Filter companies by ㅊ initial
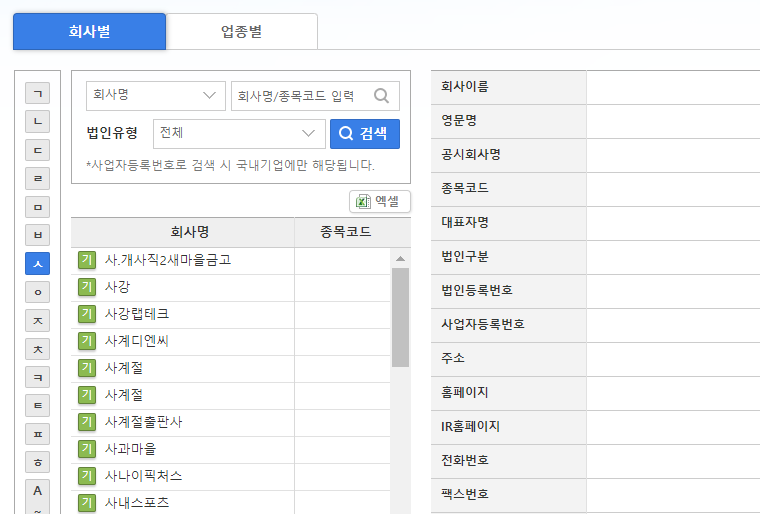 point(37,349)
